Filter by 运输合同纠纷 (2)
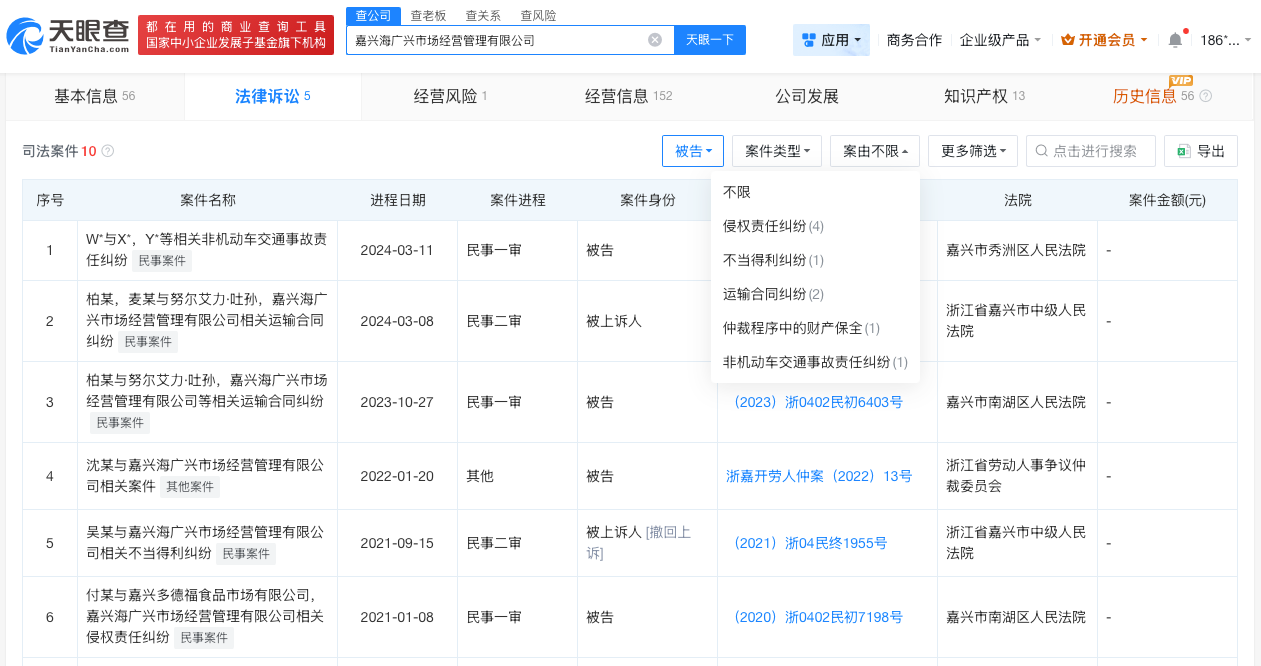Image resolution: width=1261 pixels, height=666 pixels. 815,294
